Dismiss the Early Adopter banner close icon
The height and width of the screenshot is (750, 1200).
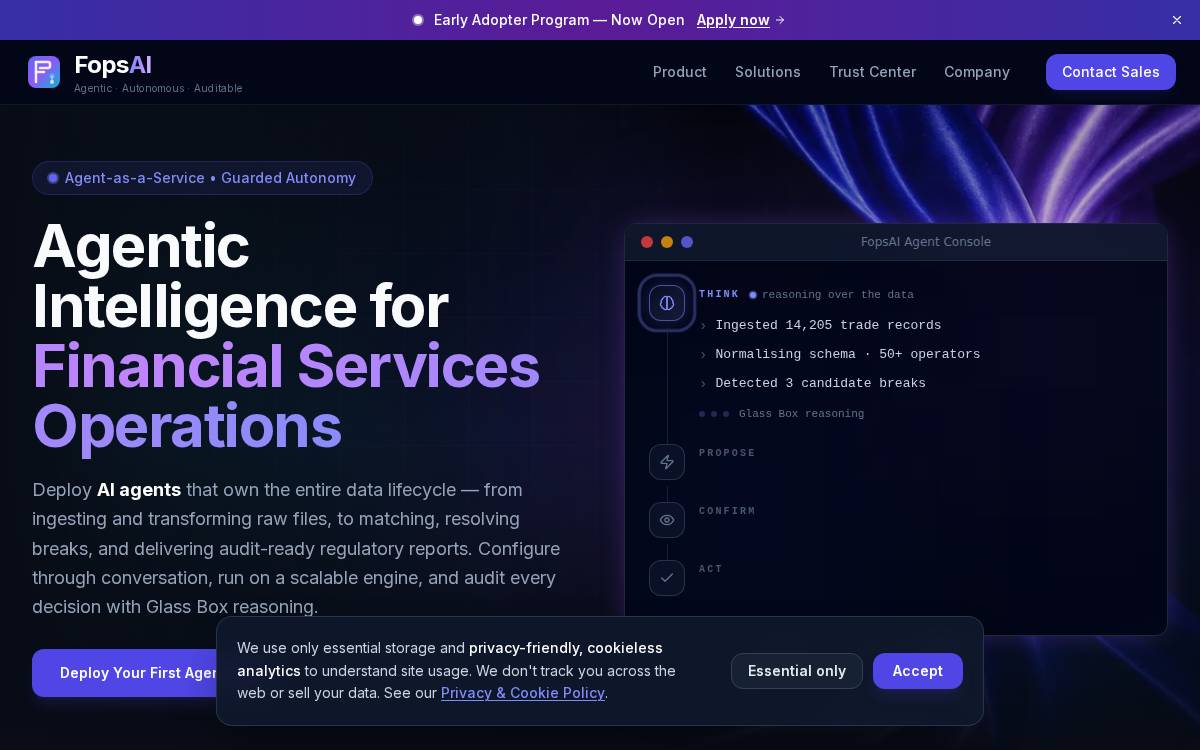click(1177, 20)
